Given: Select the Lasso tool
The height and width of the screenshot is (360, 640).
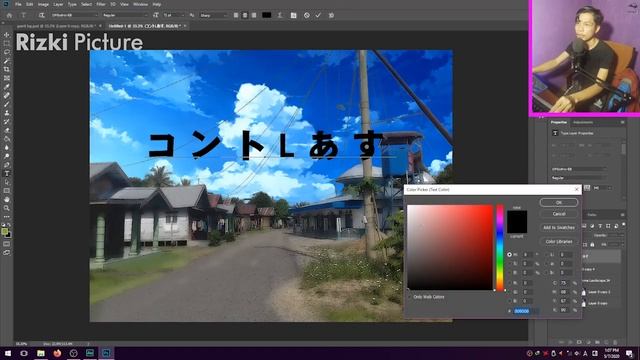Looking at the screenshot, I should 7,52.
